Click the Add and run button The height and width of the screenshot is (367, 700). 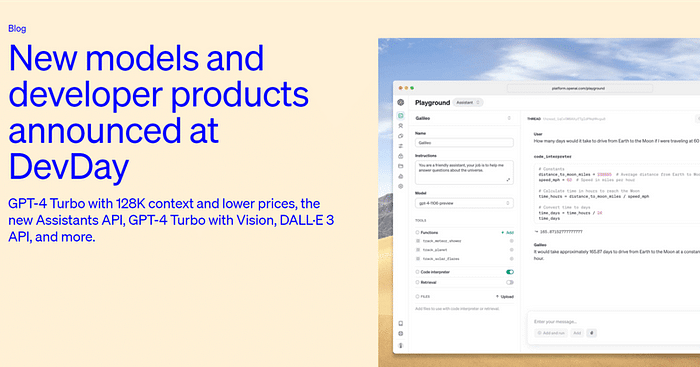pos(551,333)
